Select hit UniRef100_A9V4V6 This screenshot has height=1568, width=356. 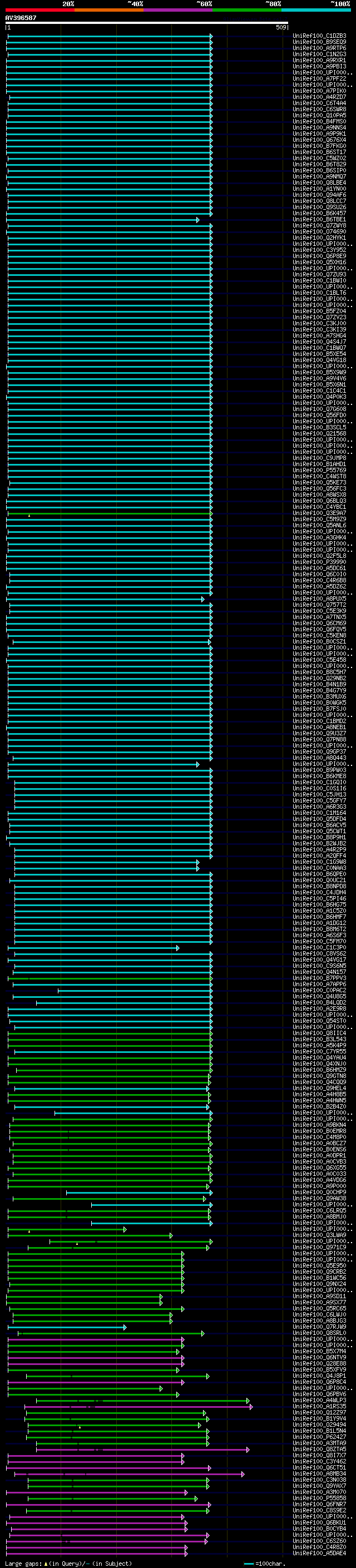[319, 379]
